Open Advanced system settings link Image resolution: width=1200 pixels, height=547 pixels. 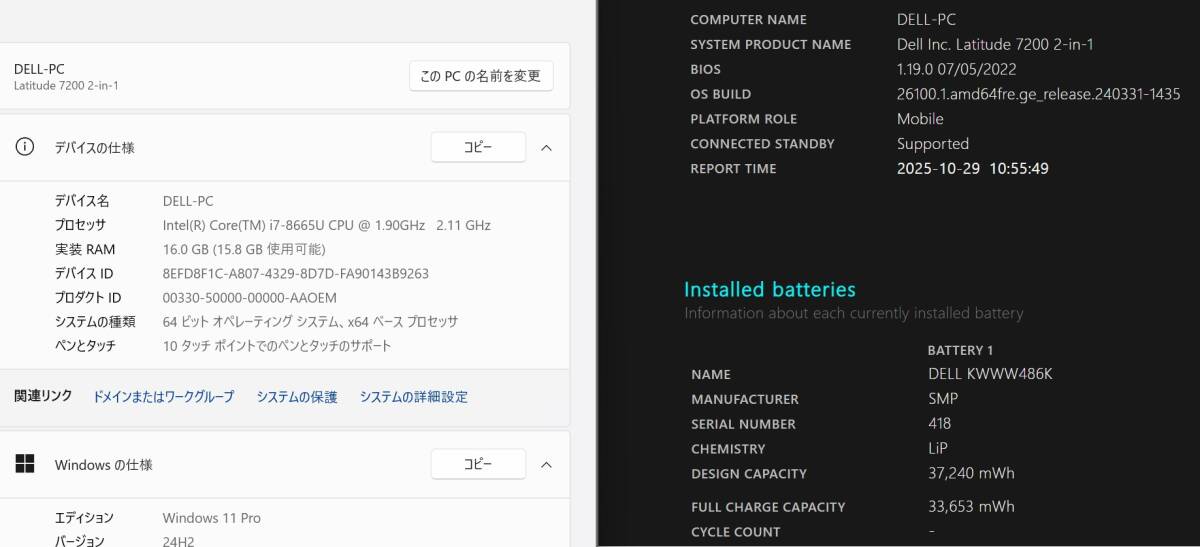pyautogui.click(x=414, y=397)
